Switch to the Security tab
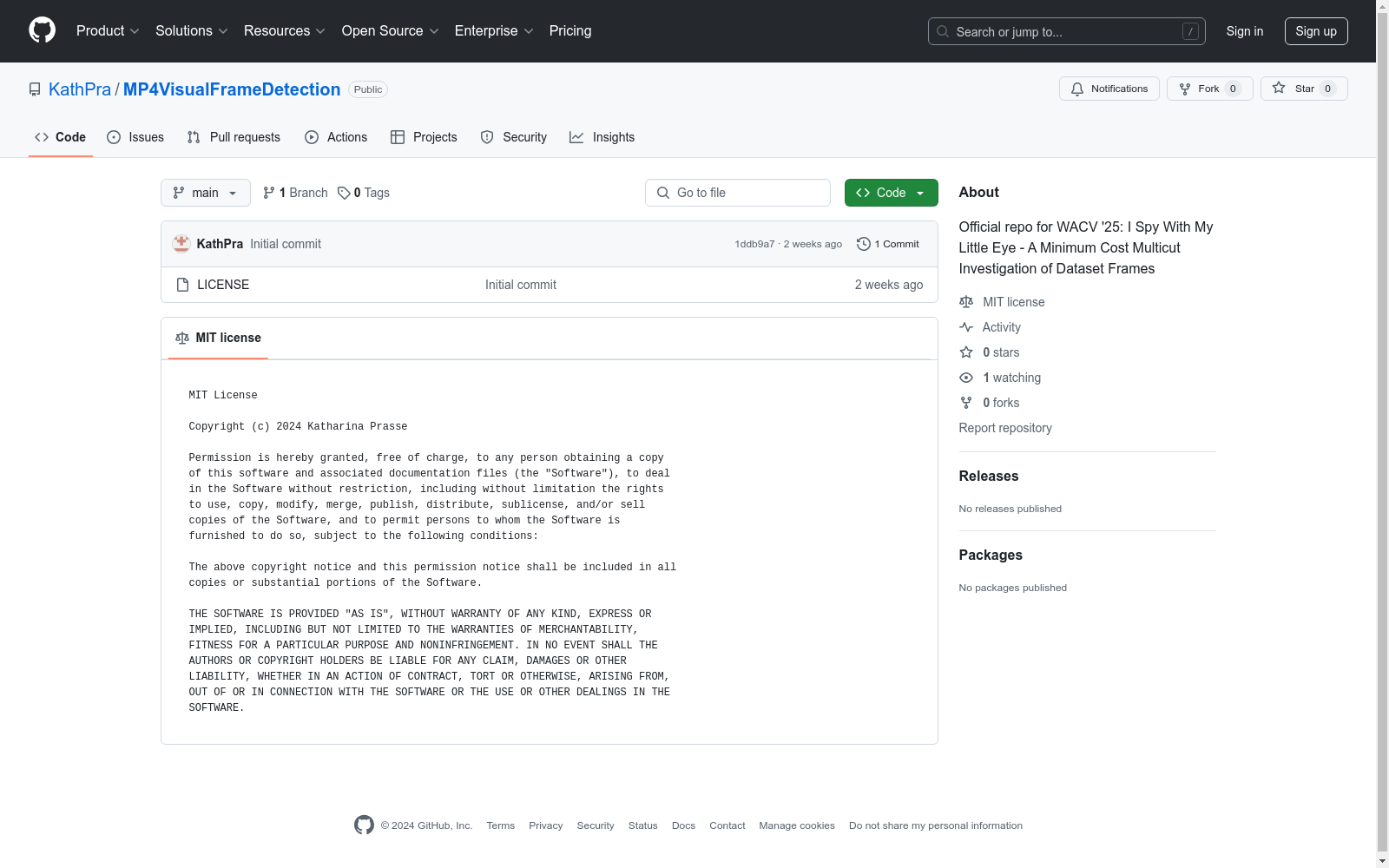Image resolution: width=1389 pixels, height=868 pixels. pos(513,137)
